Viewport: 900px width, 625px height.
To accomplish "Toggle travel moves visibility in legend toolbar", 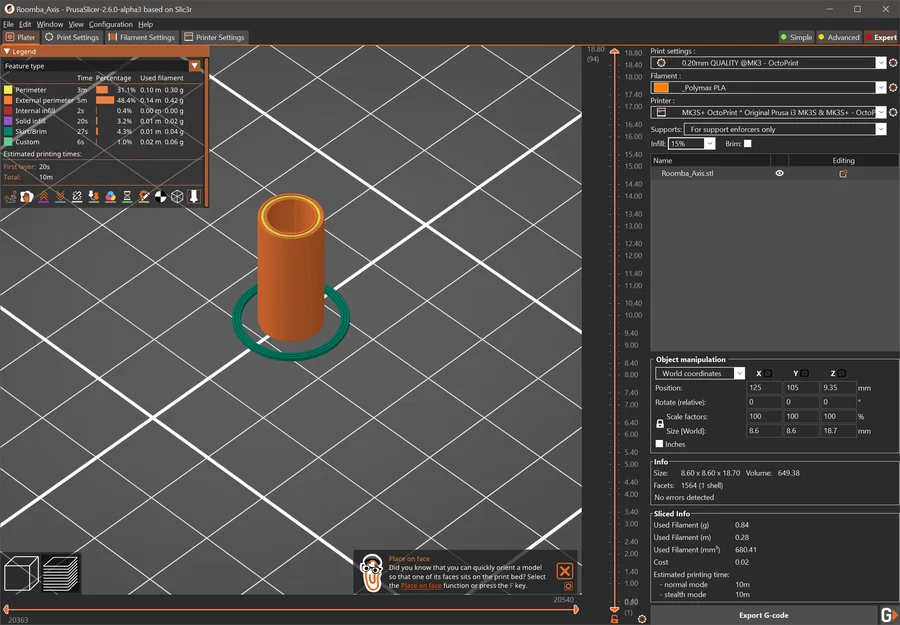I will tap(10, 197).
